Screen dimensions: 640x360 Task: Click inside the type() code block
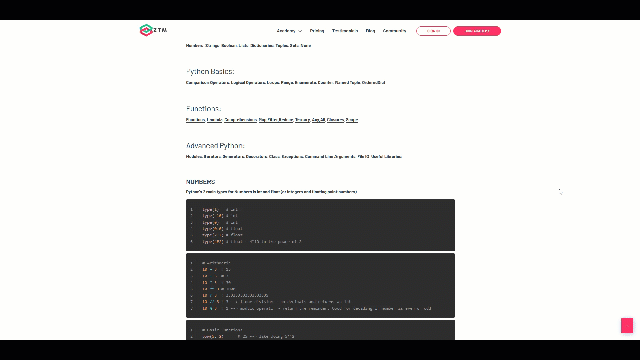click(x=320, y=225)
